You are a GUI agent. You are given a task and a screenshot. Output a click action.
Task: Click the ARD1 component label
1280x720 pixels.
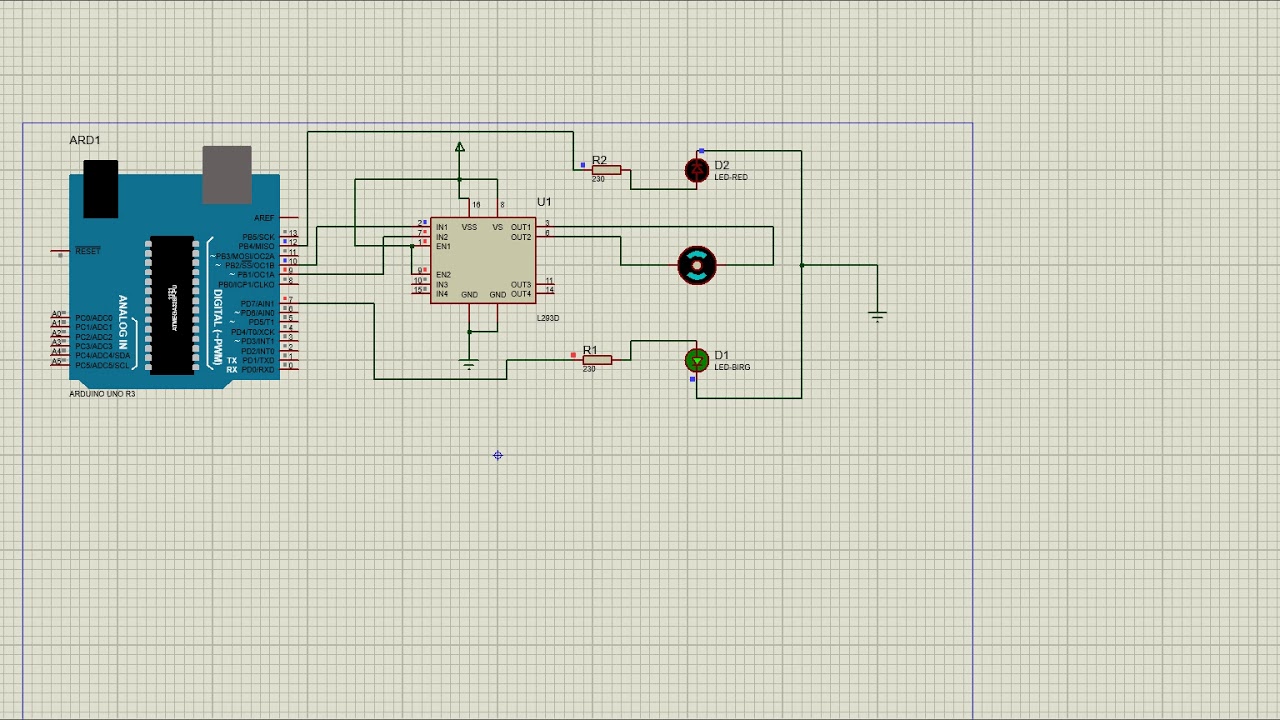pyautogui.click(x=85, y=140)
